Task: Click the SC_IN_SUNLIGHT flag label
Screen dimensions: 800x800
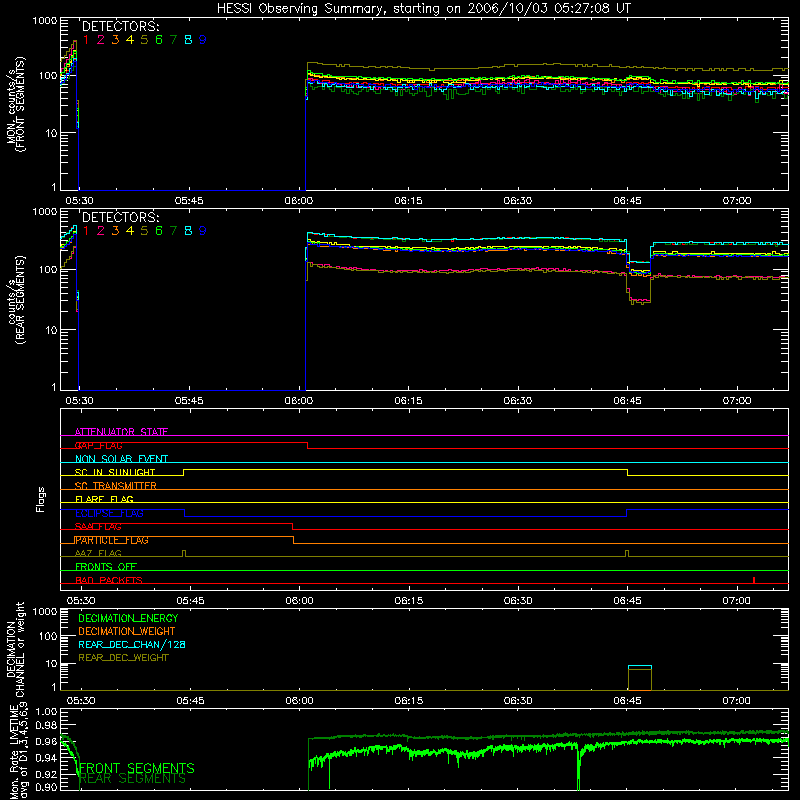Action: pos(115,472)
